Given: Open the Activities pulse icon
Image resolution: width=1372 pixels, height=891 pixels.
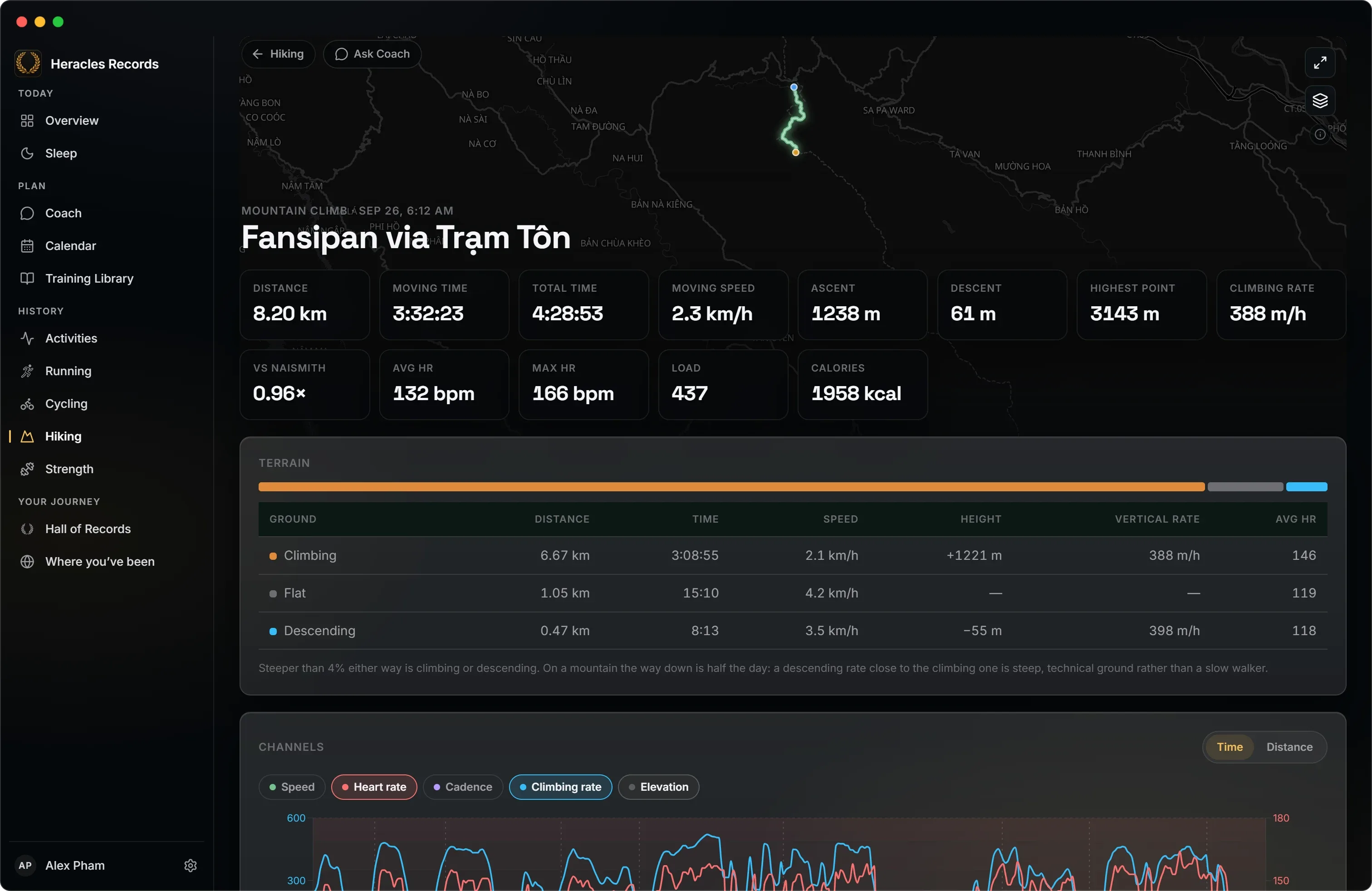Looking at the screenshot, I should click(27, 338).
